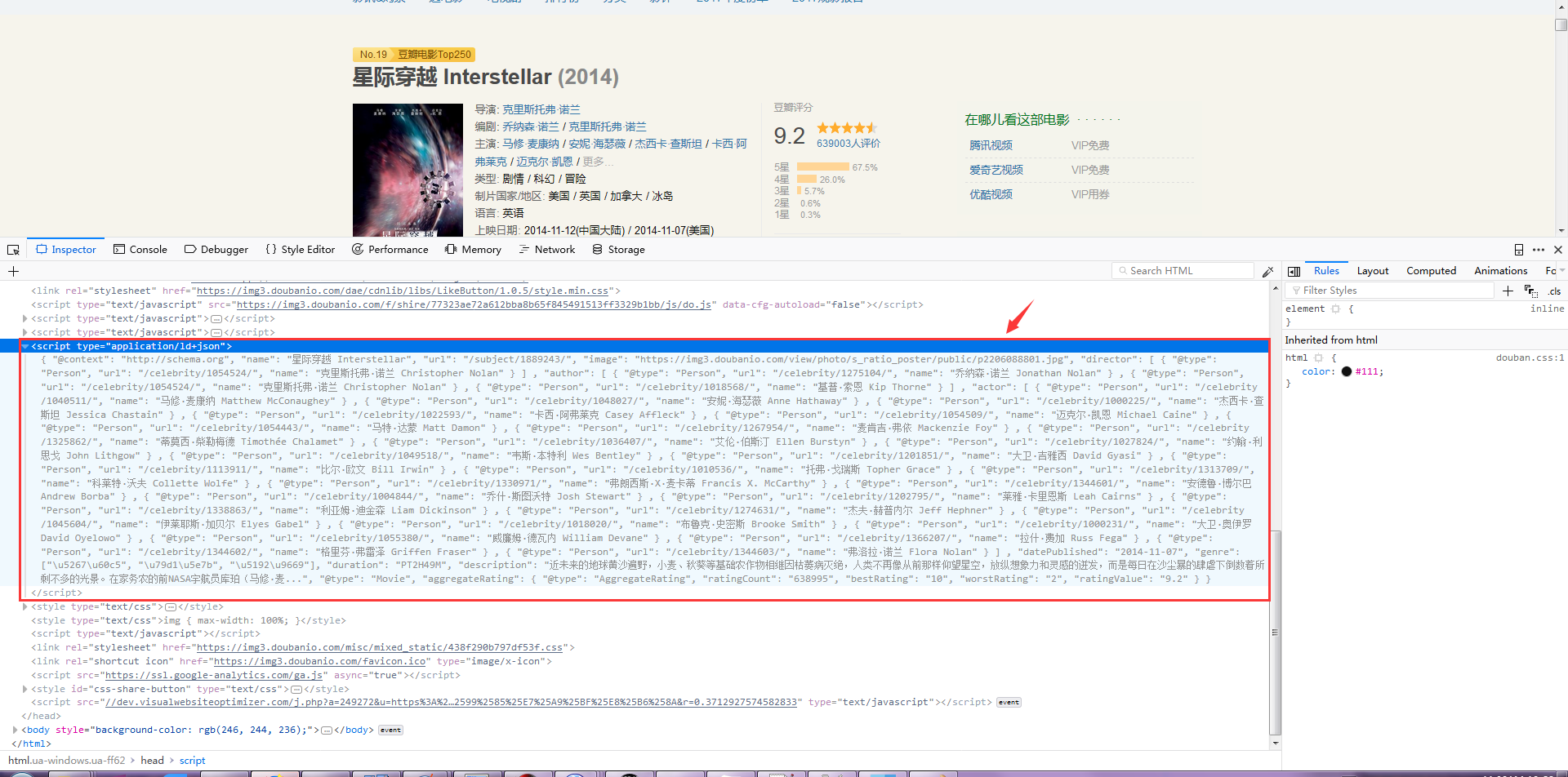The height and width of the screenshot is (777, 1568).
Task: Show event listeners on visualwebsiteoptimizer script
Action: (x=1009, y=703)
